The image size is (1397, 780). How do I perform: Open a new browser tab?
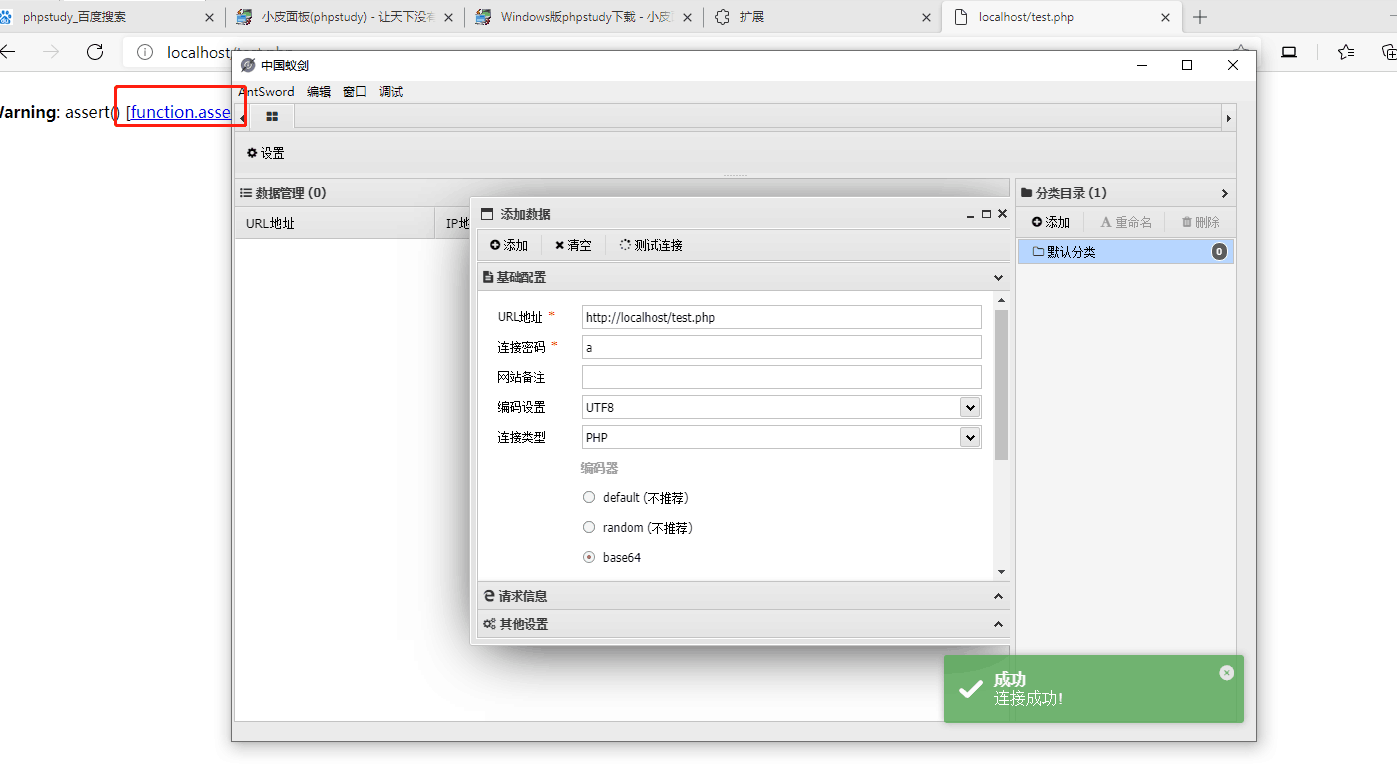[x=1200, y=17]
